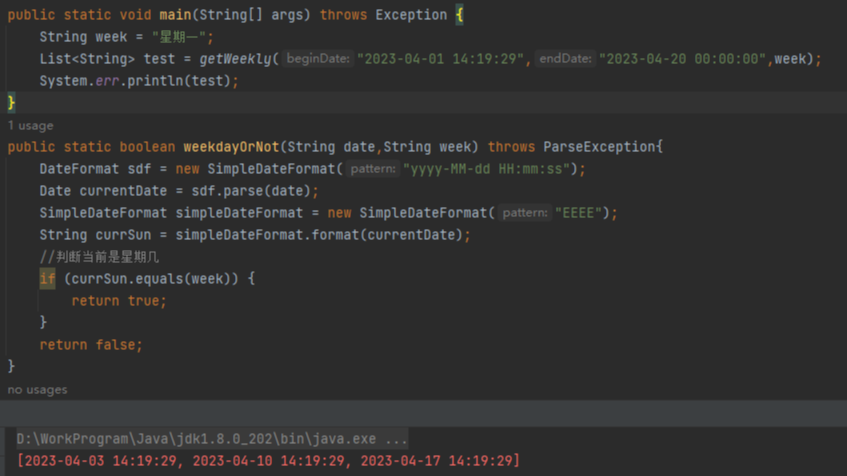847x476 pixels.
Task: Click the sdf.parse(date) call
Action: pos(251,191)
